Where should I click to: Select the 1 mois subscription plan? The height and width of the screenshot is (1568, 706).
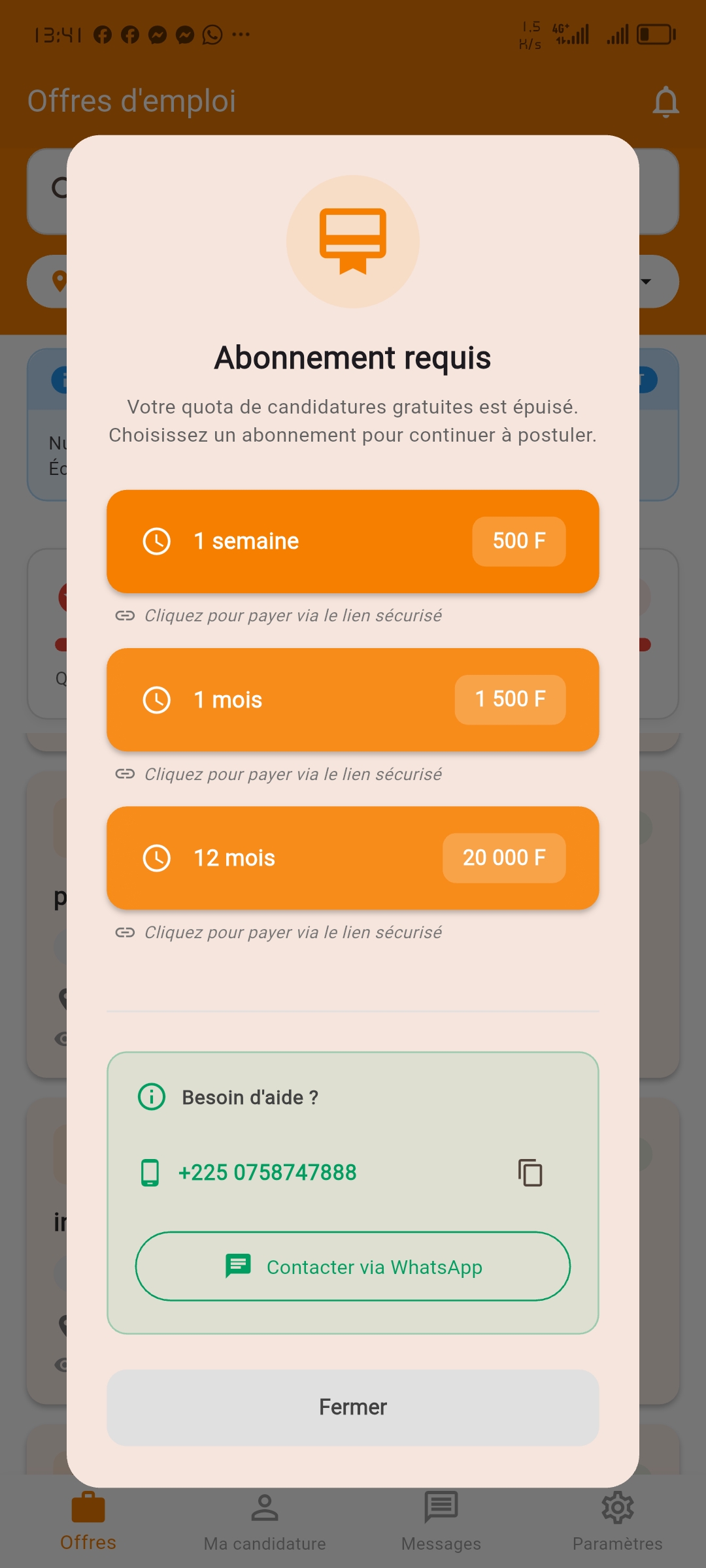click(x=352, y=699)
